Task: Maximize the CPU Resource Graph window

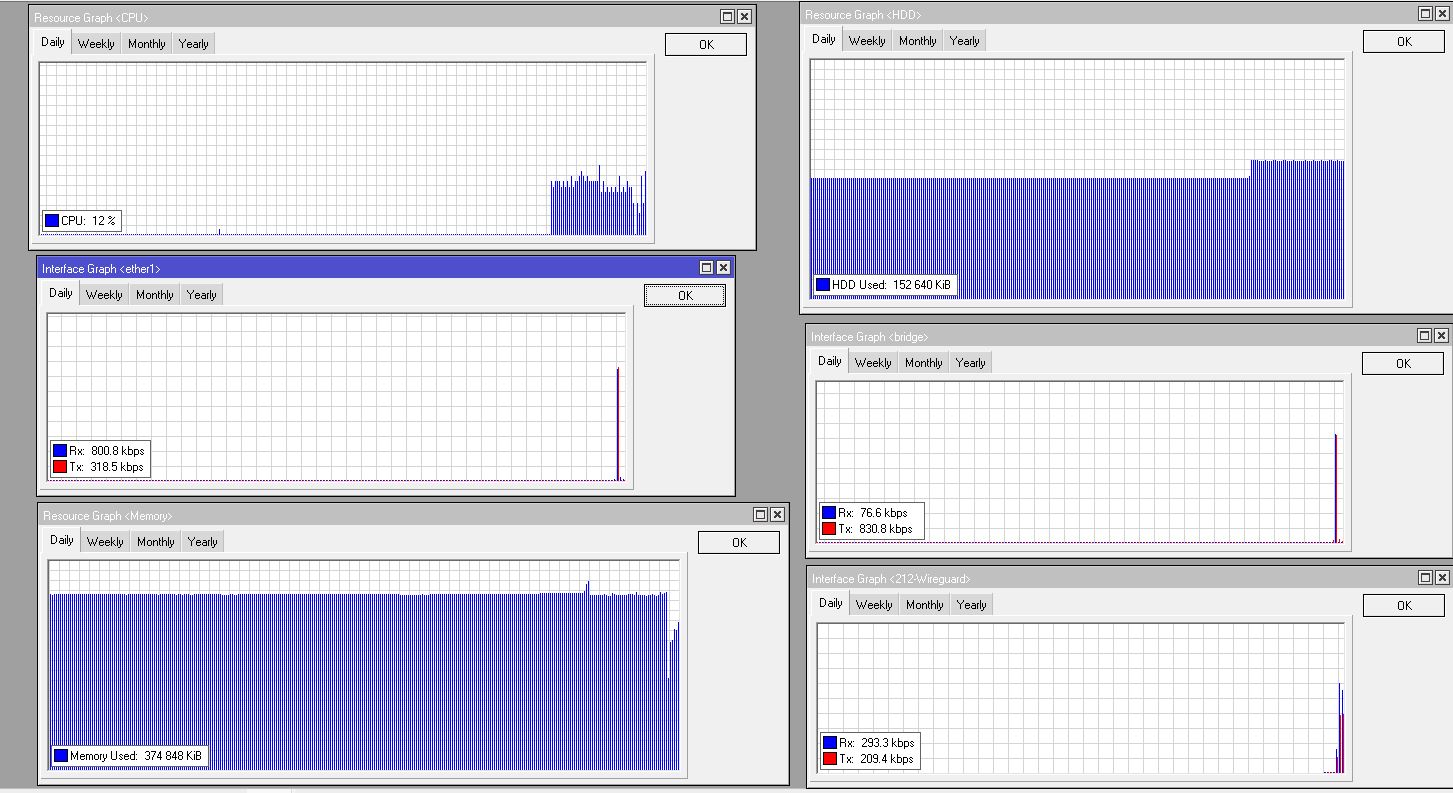Action: click(x=727, y=17)
